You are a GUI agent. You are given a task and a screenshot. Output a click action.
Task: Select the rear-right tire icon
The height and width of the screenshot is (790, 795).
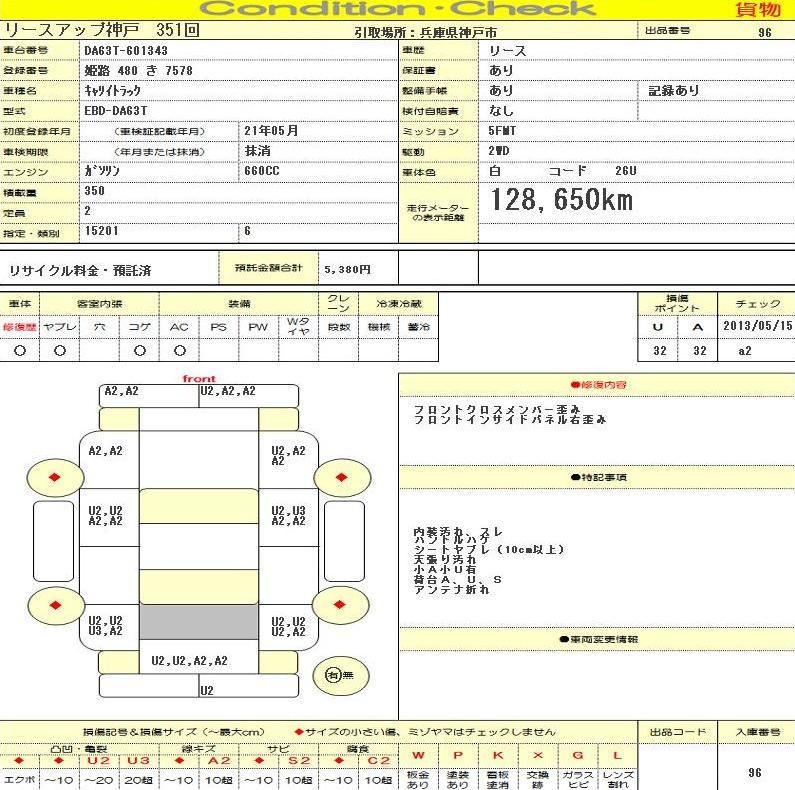coord(342,605)
